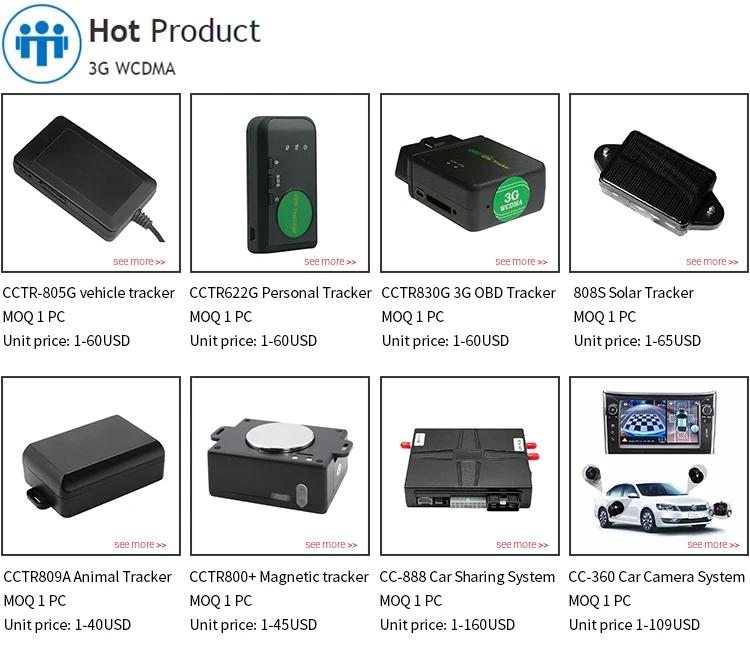Open the CCTR800+ Magnetic tracker photo
Viewport: 750px width, 662px height.
[280, 466]
